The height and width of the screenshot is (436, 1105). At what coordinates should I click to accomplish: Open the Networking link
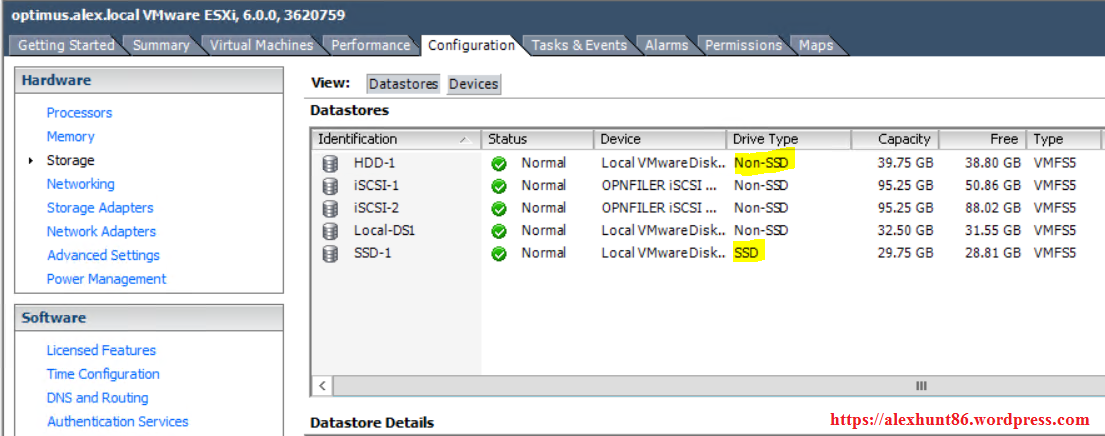click(80, 184)
